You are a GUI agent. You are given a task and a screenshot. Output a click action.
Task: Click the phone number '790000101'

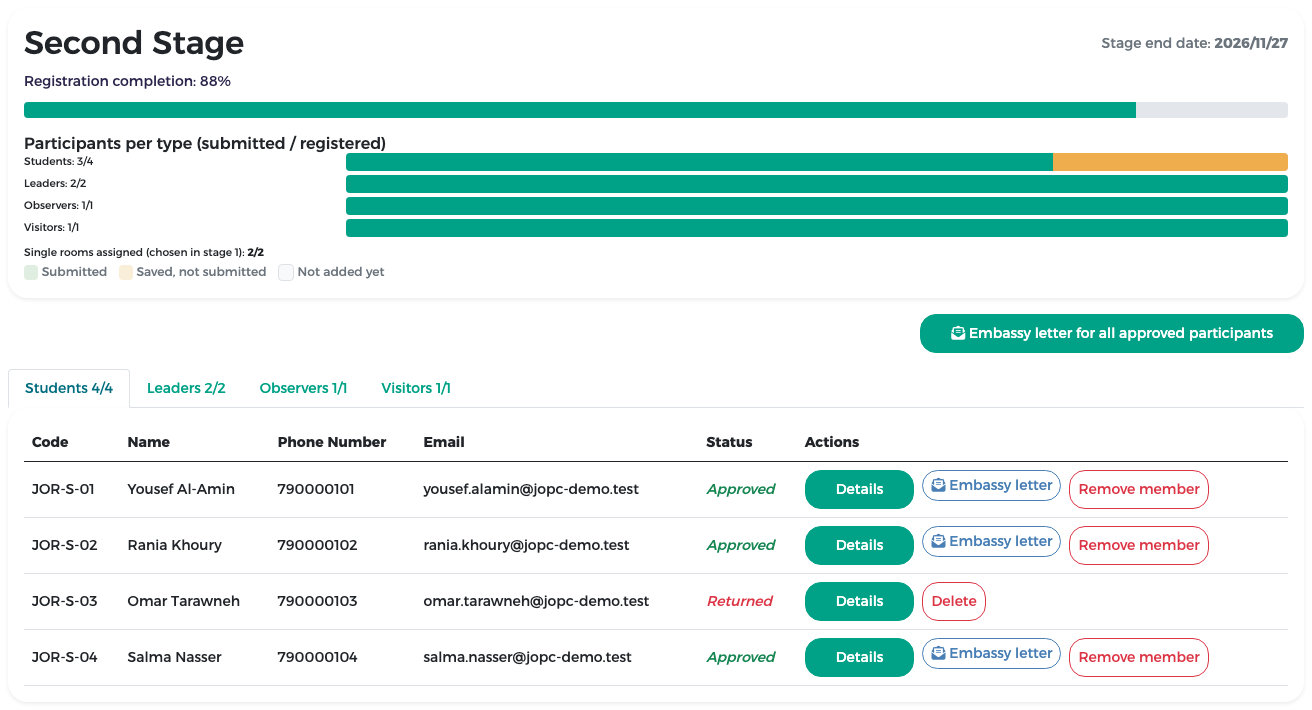click(316, 489)
